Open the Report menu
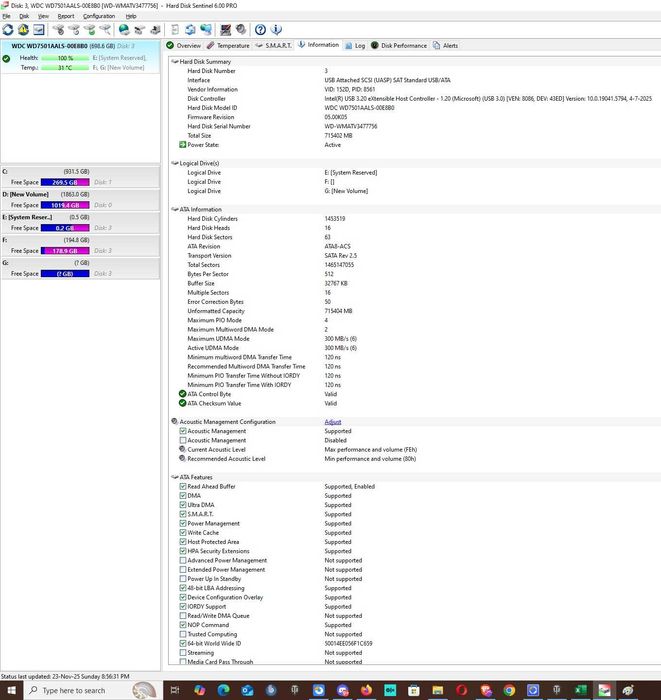 [66, 16]
